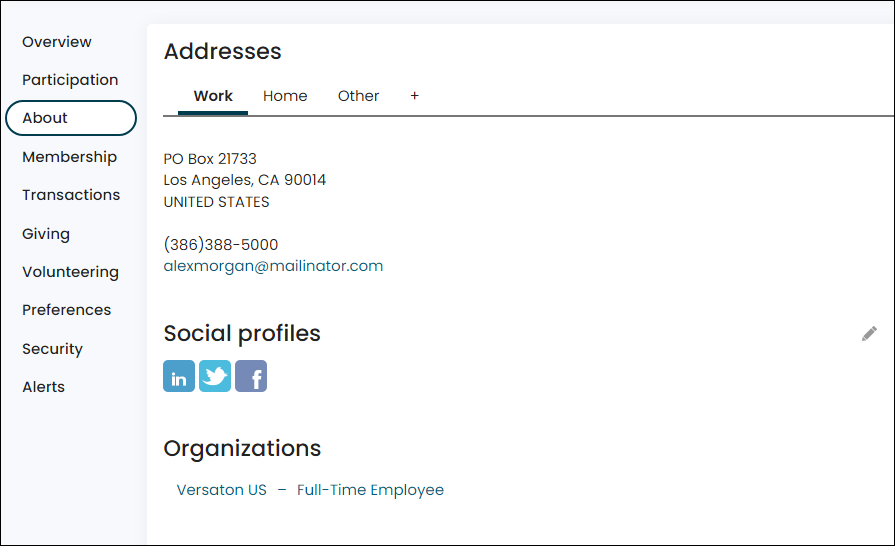Click the Full-Time Employee link
Screen dimensions: 895x546
(370, 490)
